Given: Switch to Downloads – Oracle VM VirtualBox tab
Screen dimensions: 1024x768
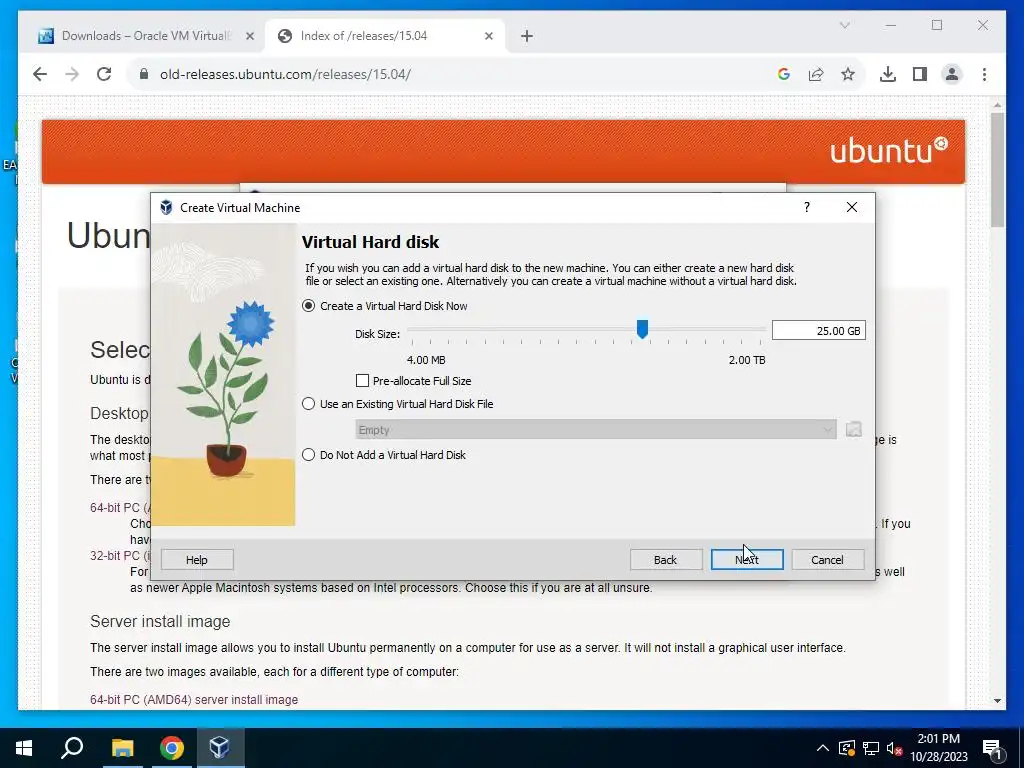Looking at the screenshot, I should (x=145, y=36).
